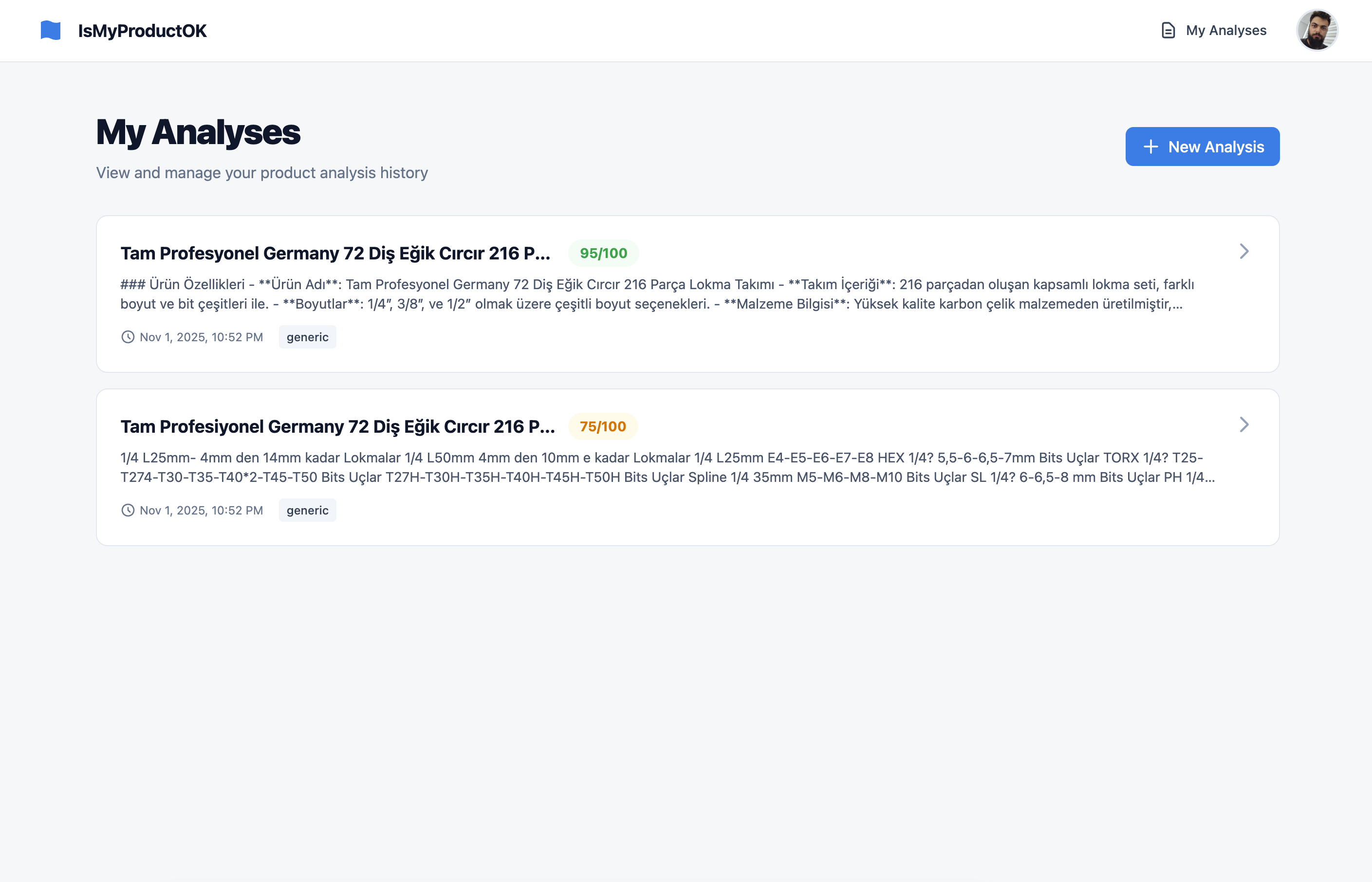Click the green 95/100 score badge
The height and width of the screenshot is (882, 1372).
pyautogui.click(x=604, y=253)
